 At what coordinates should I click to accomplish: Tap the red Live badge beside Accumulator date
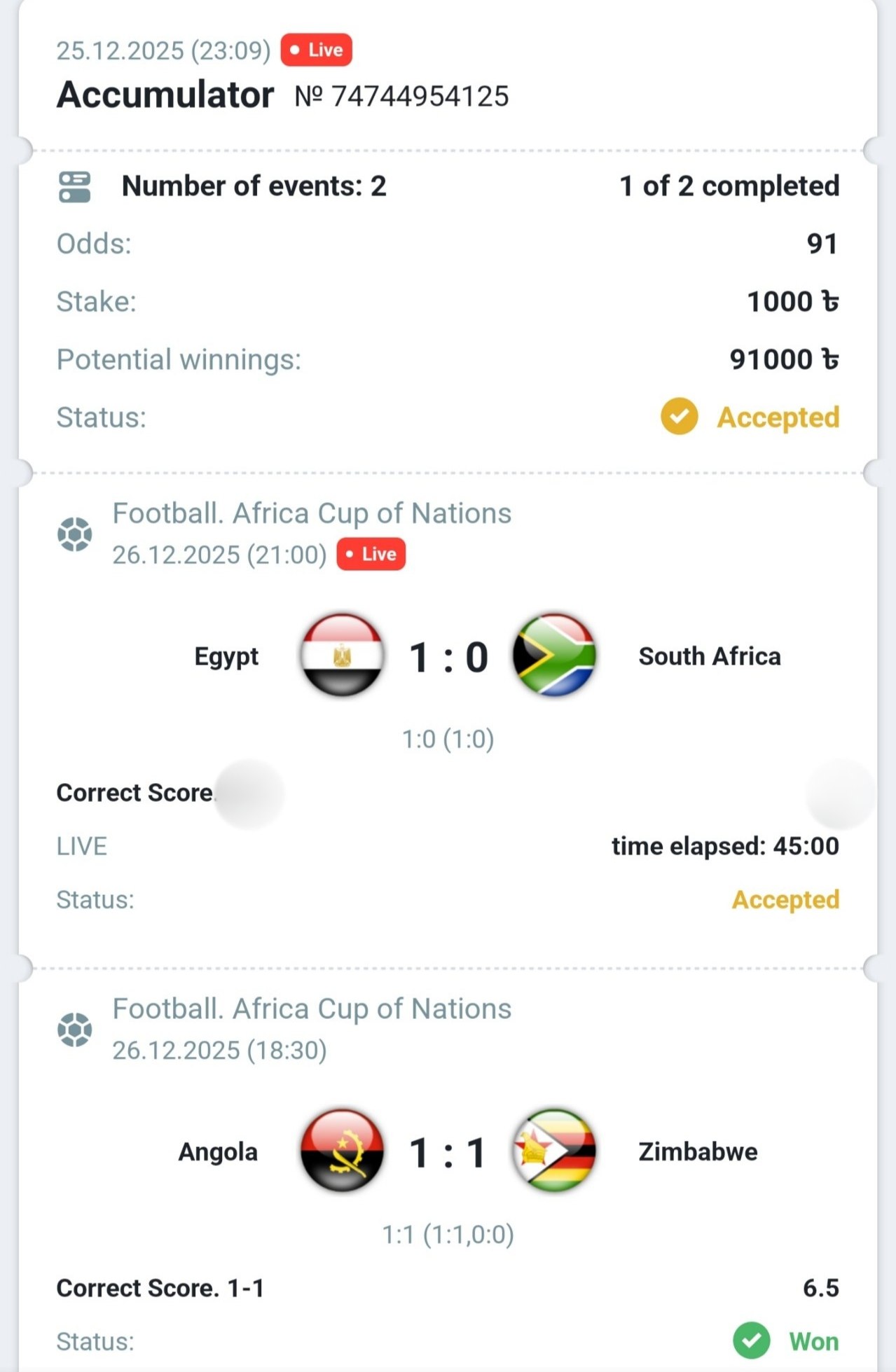coord(317,50)
